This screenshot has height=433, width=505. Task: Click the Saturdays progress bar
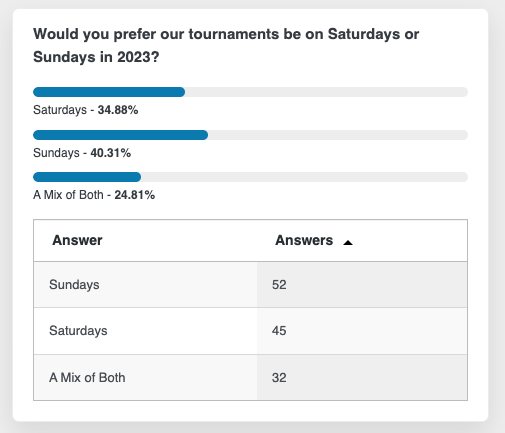point(250,92)
